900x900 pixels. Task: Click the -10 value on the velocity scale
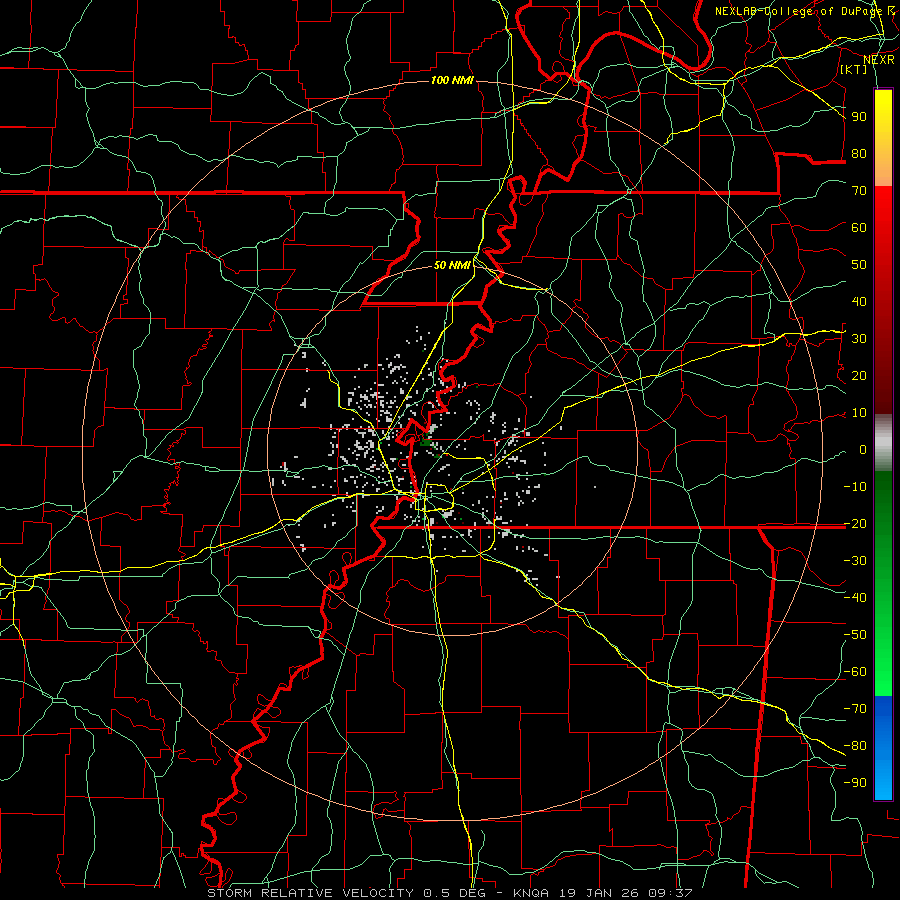point(855,487)
